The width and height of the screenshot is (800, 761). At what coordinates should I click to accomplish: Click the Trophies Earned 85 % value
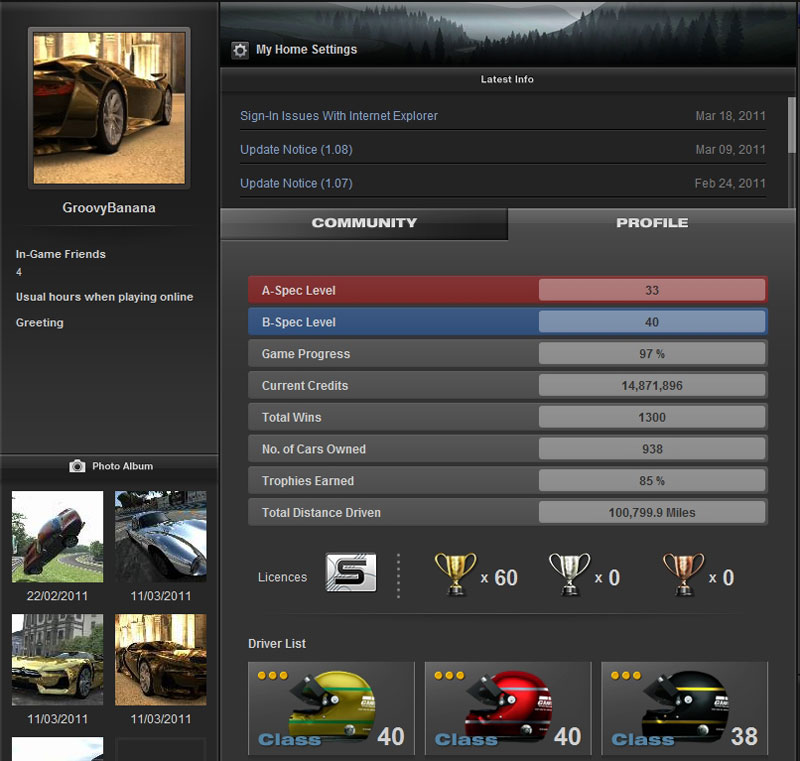pos(652,480)
